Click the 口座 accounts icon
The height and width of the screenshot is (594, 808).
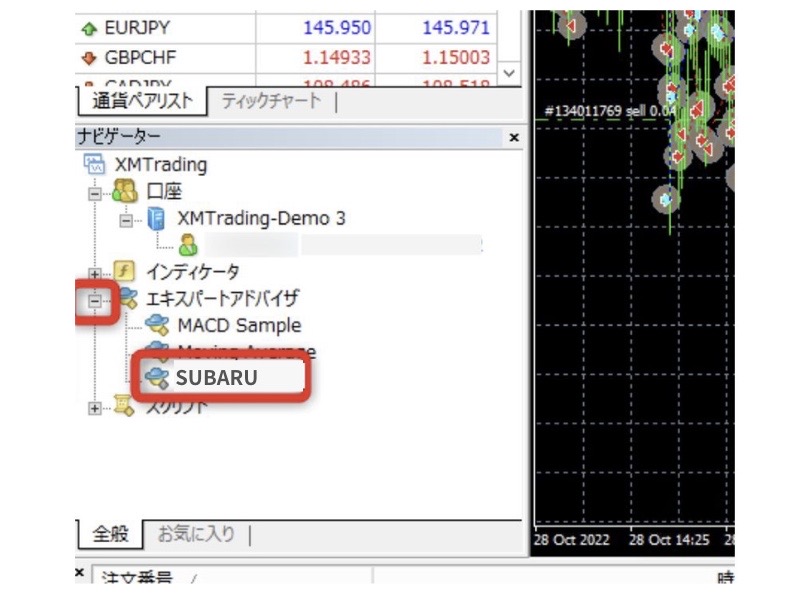125,191
